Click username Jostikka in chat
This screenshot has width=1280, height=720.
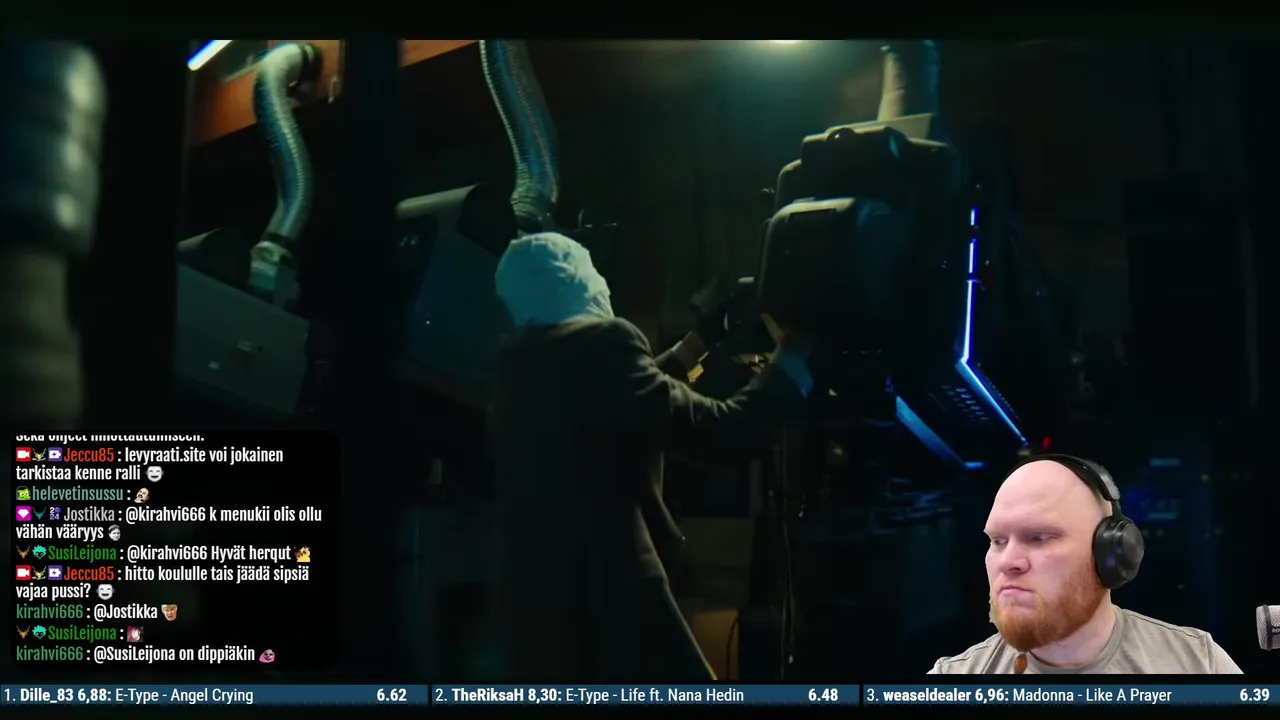coord(89,514)
